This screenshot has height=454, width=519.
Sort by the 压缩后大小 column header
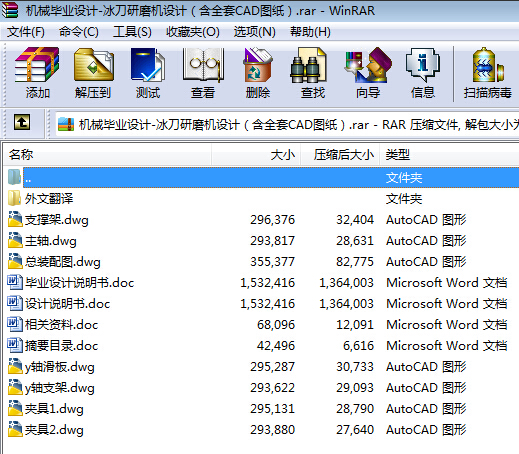point(340,154)
